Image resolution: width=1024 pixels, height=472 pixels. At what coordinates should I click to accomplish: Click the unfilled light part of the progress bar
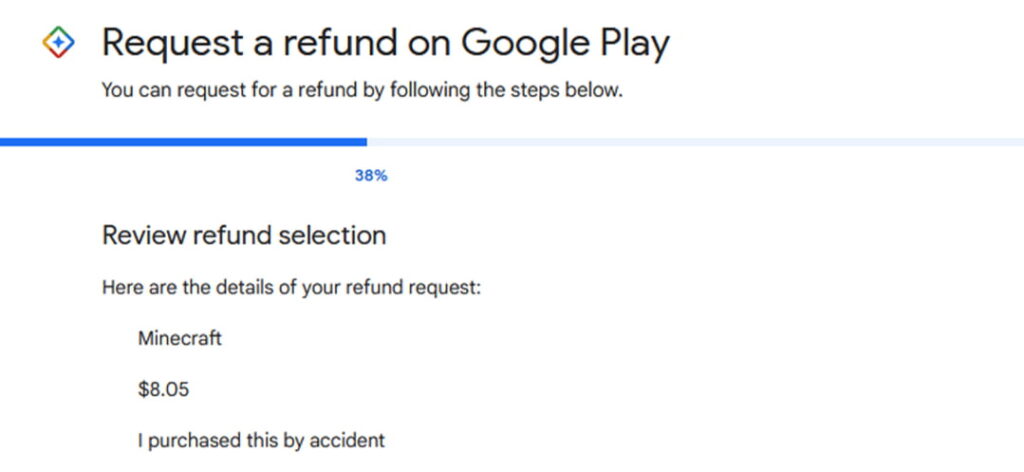tap(690, 142)
